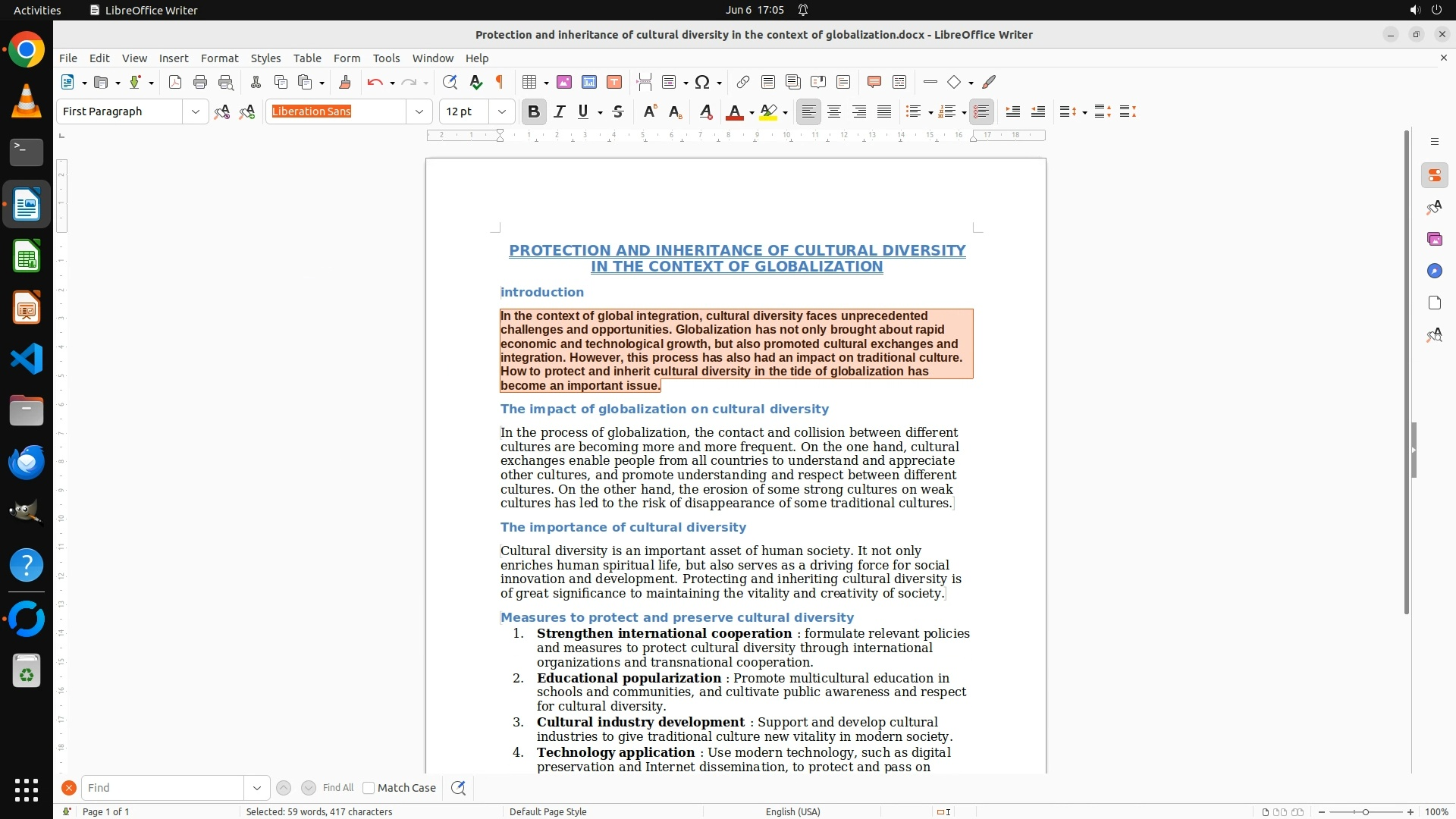
Task: Expand the font size dropdown
Action: pos(502,111)
